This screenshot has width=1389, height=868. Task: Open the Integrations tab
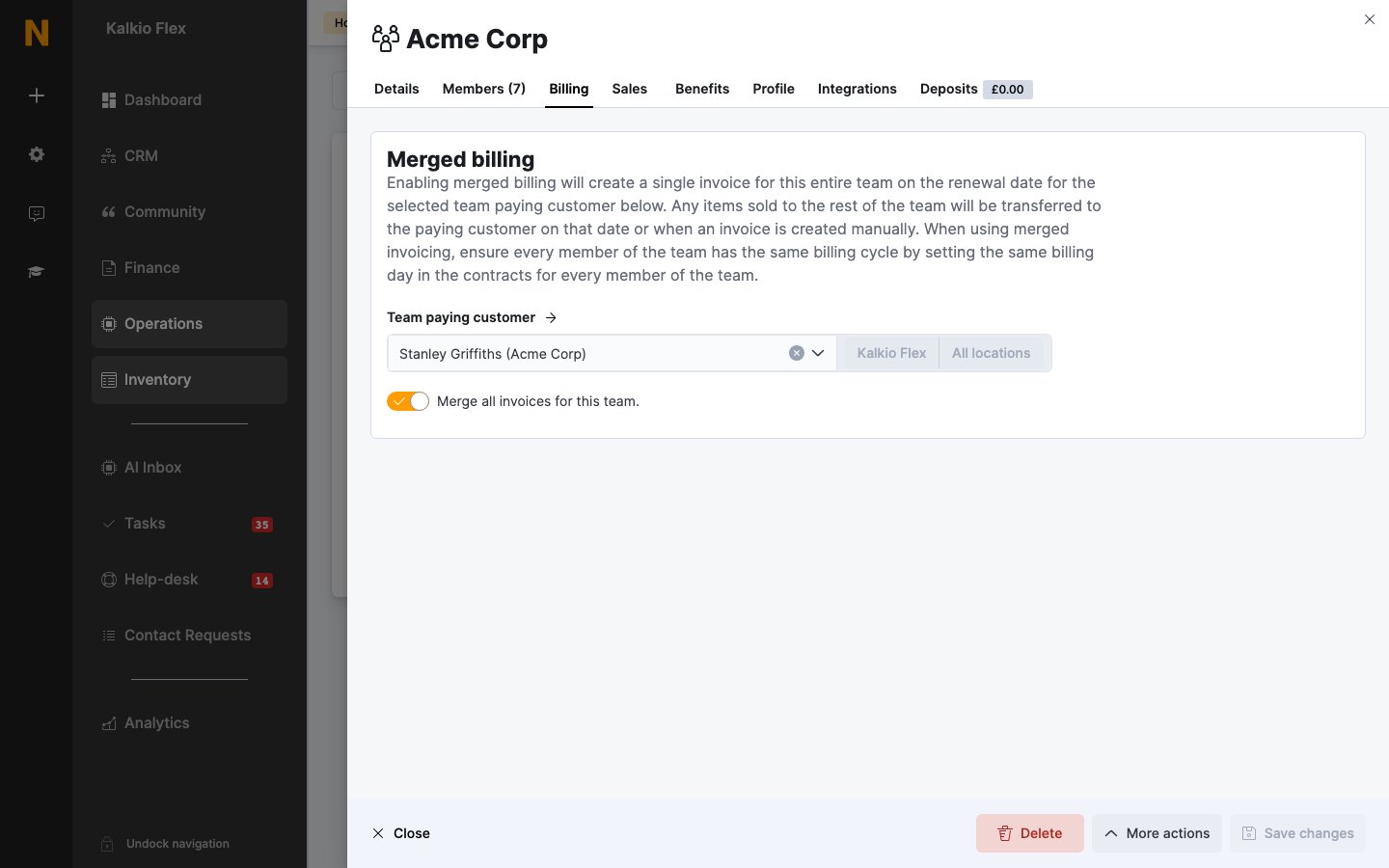pyautogui.click(x=858, y=89)
